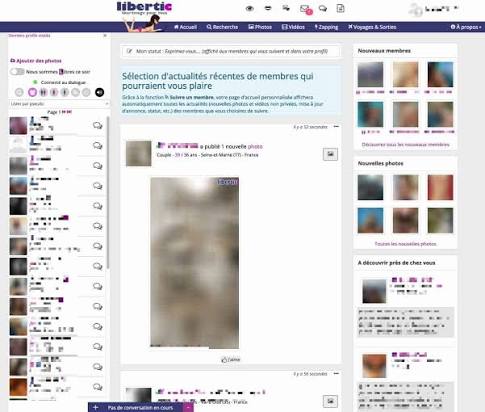Click Toutes les nouvelles photos link
This screenshot has height=412, width=485.
click(405, 244)
